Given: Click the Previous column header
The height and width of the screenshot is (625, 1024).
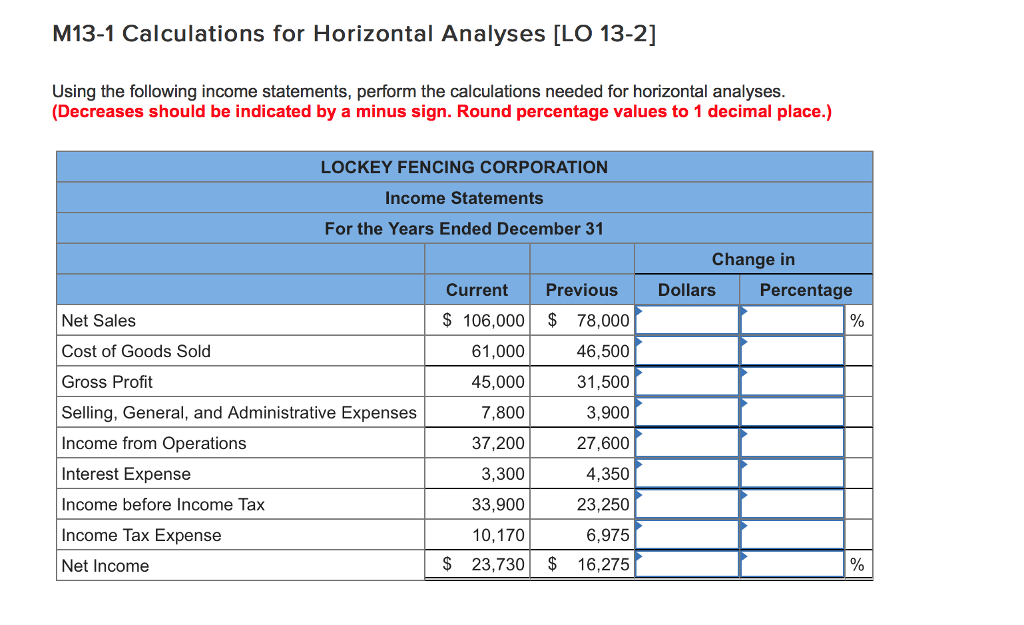Looking at the screenshot, I should (x=581, y=290).
